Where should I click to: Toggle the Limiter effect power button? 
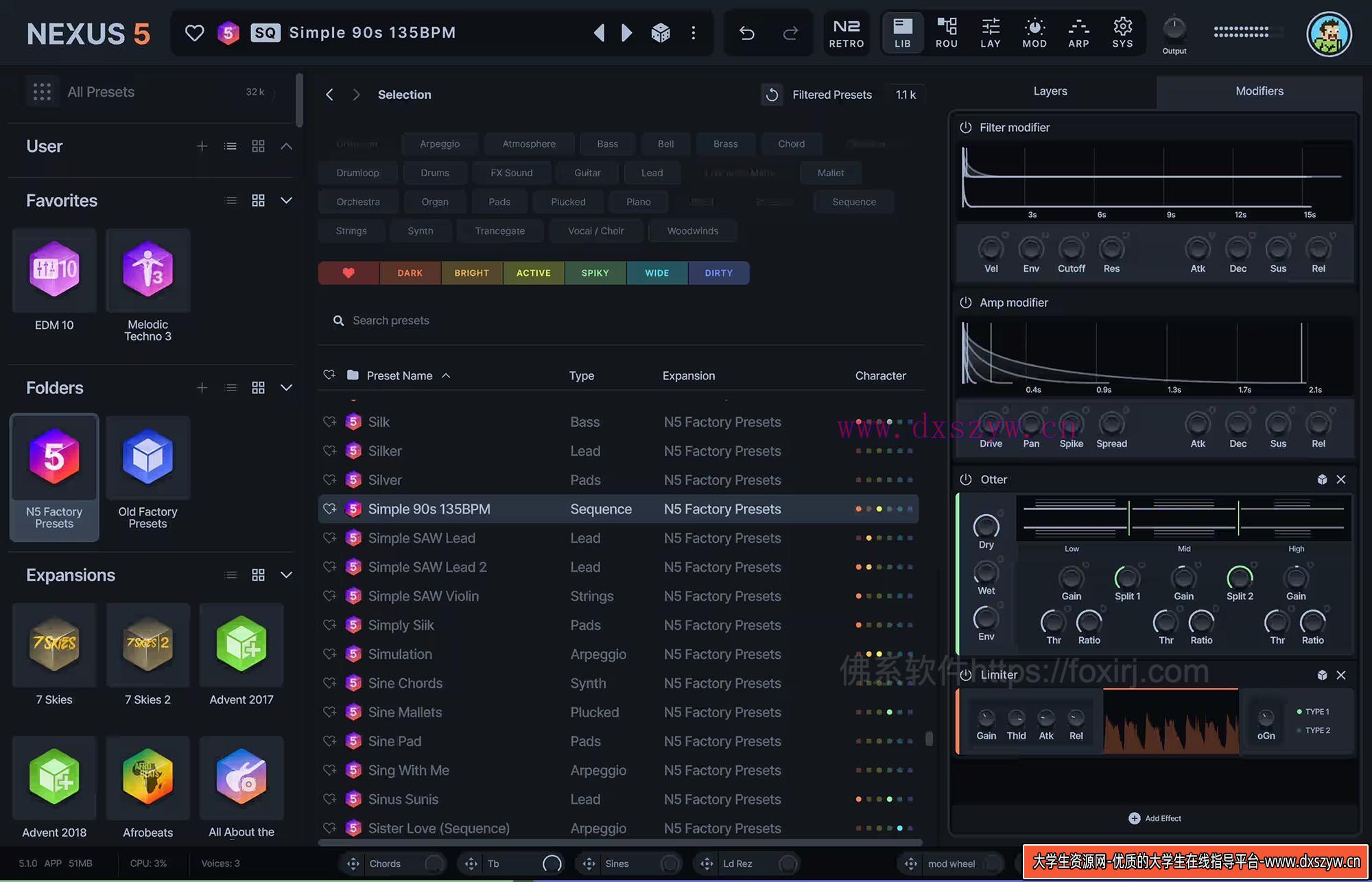pos(966,675)
